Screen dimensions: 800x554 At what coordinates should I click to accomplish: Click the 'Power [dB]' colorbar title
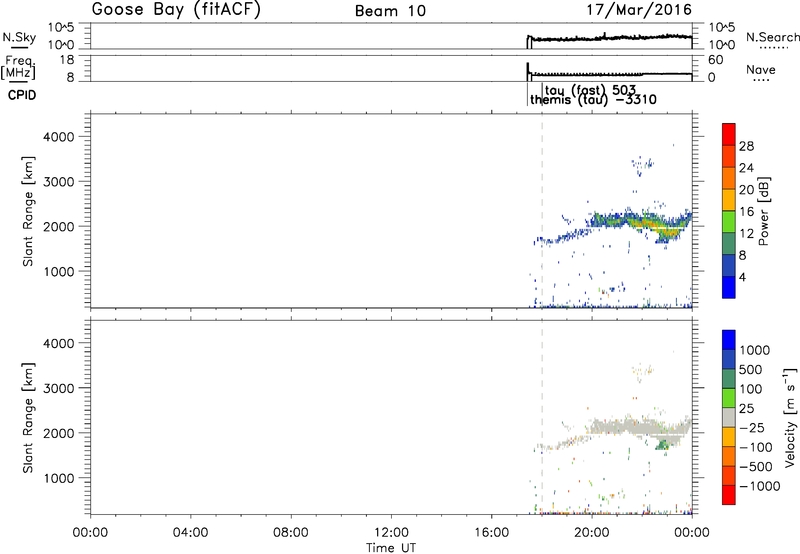764,211
